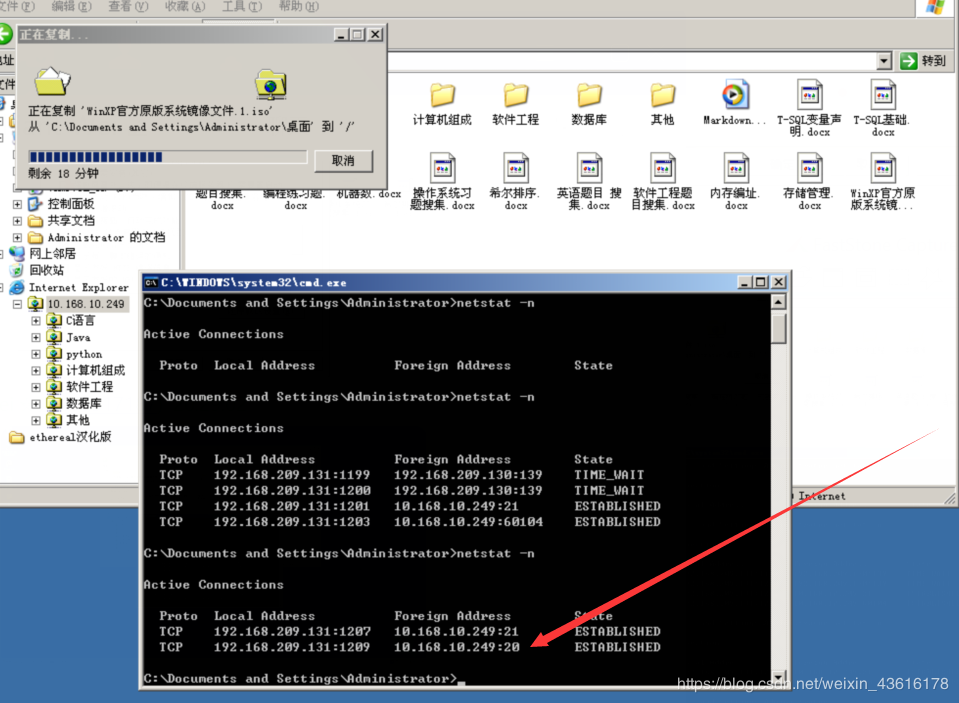
Task: Expand 数据库 node in folder tree
Action: click(35, 403)
